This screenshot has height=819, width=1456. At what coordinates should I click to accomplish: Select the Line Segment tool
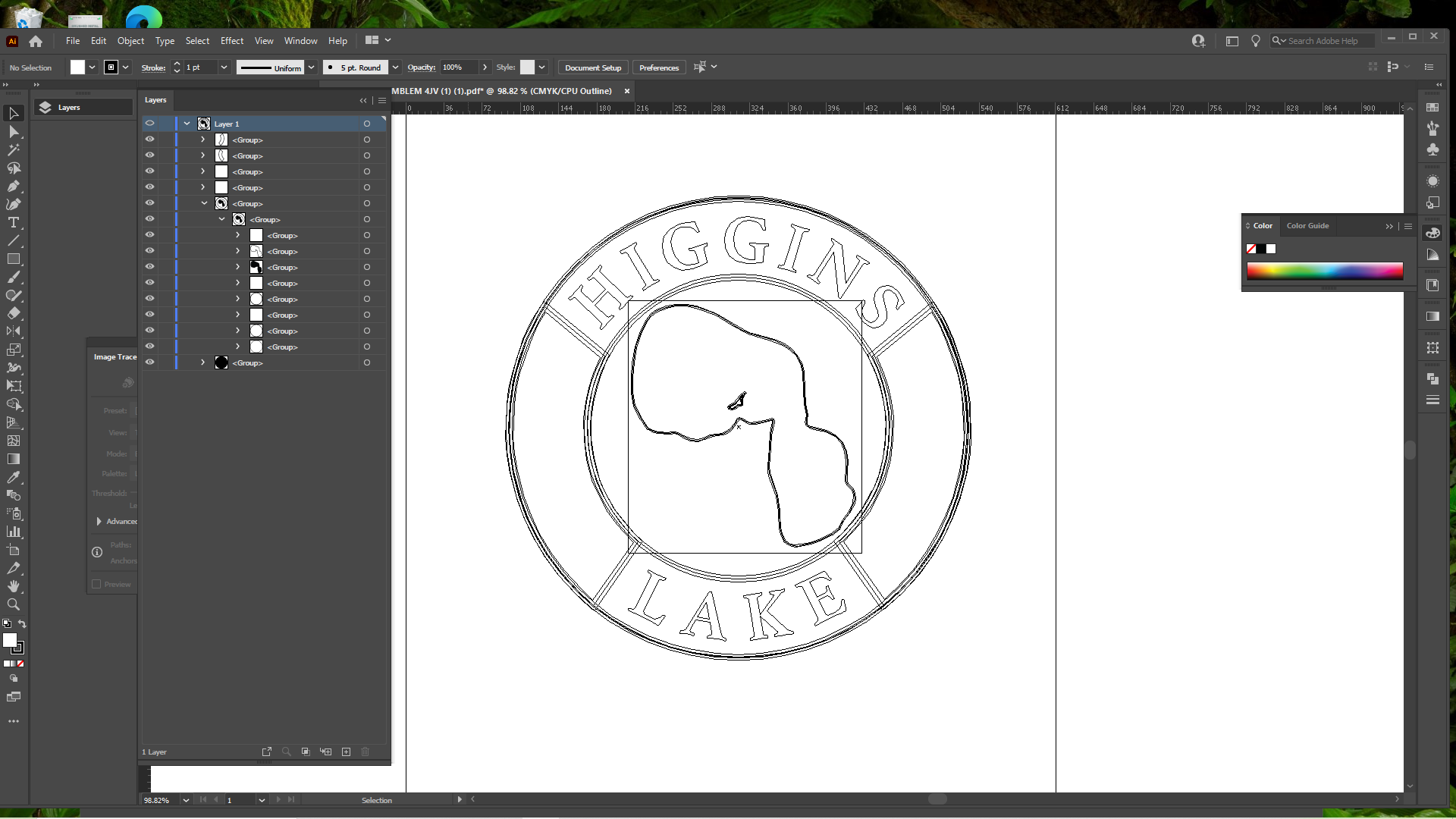(14, 241)
